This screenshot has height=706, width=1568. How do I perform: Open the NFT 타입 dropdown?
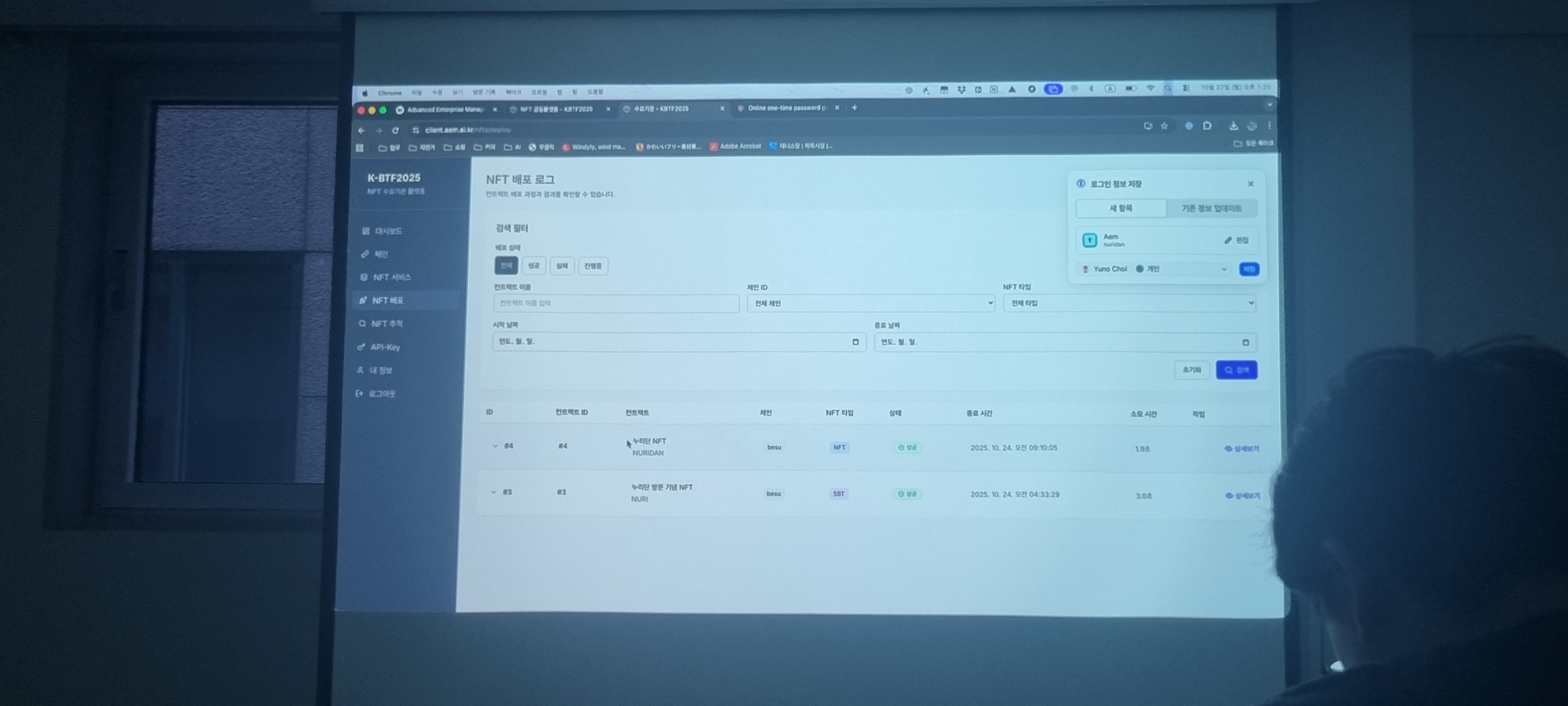pyautogui.click(x=1129, y=303)
